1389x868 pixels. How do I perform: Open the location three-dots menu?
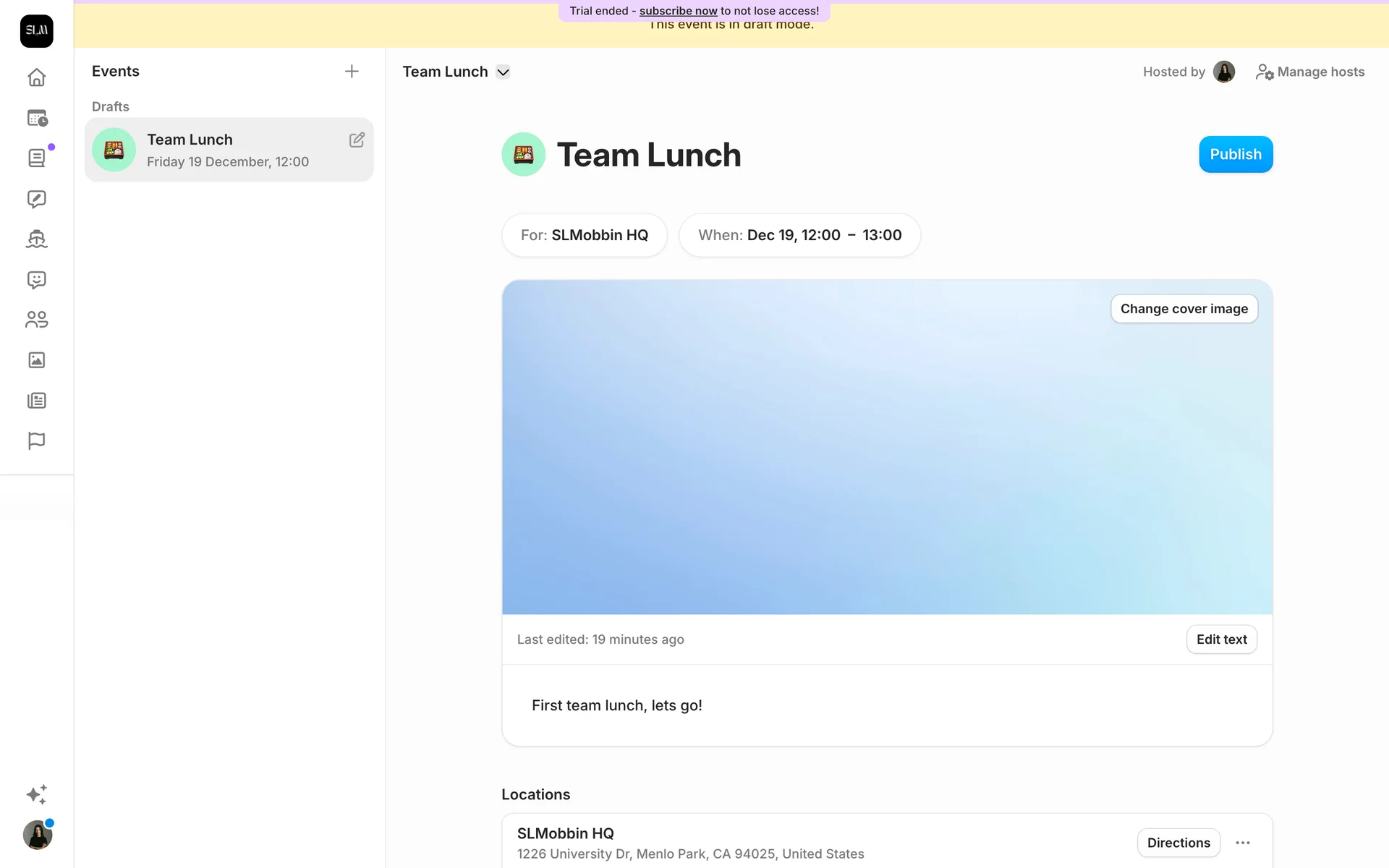1243,843
